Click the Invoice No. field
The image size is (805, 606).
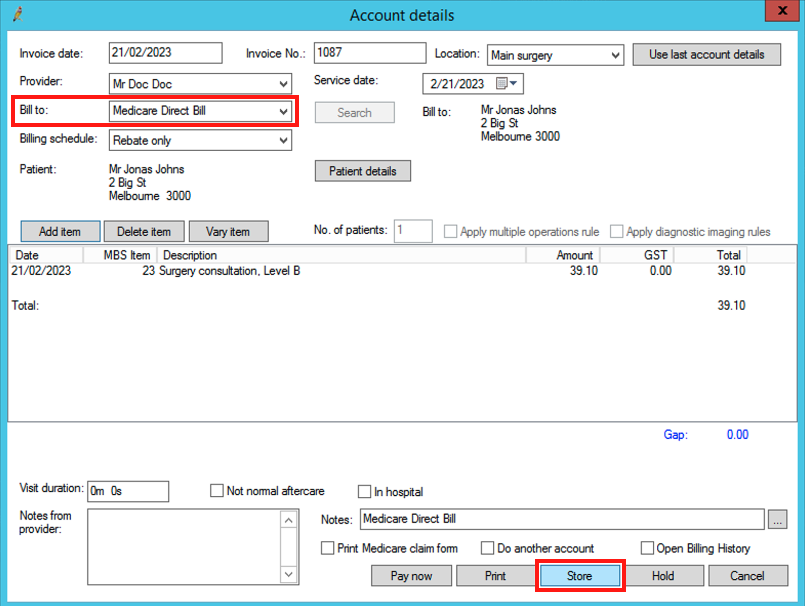click(x=370, y=52)
